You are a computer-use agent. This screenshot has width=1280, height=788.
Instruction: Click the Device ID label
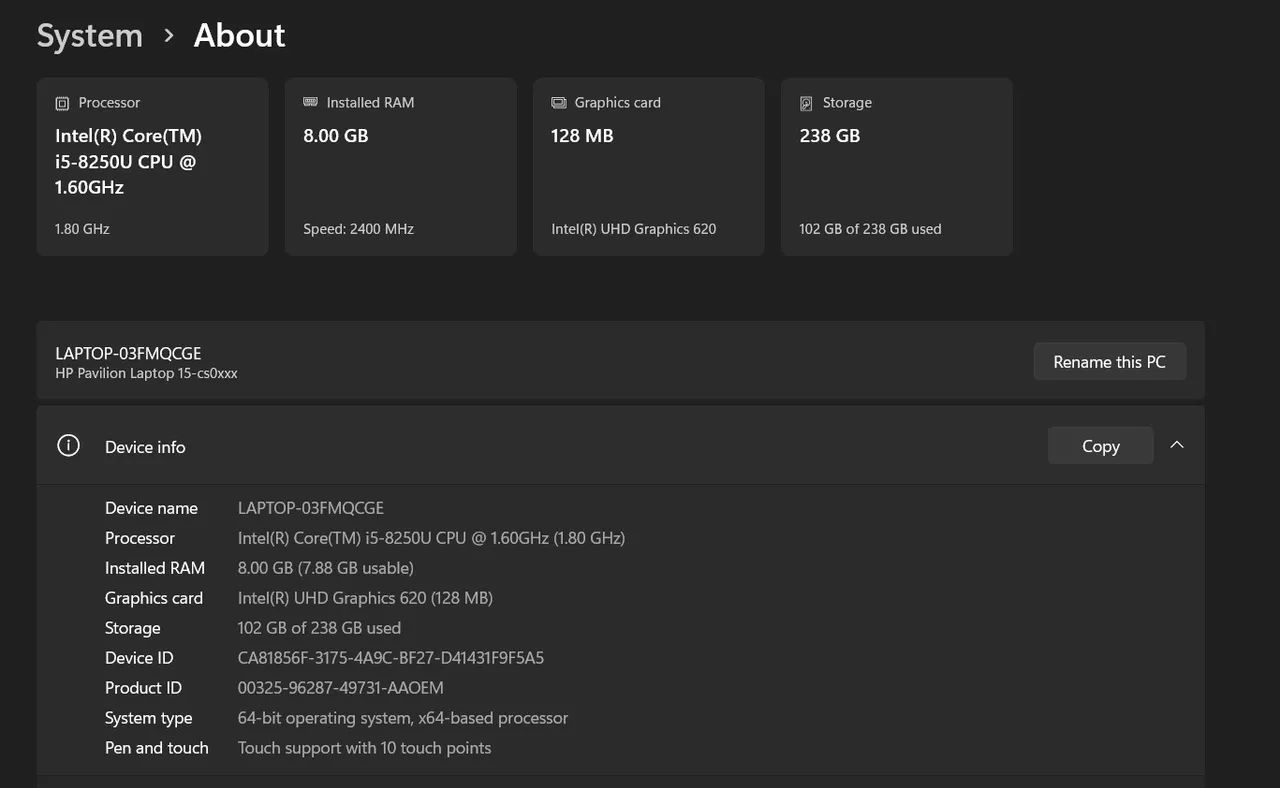pos(139,658)
